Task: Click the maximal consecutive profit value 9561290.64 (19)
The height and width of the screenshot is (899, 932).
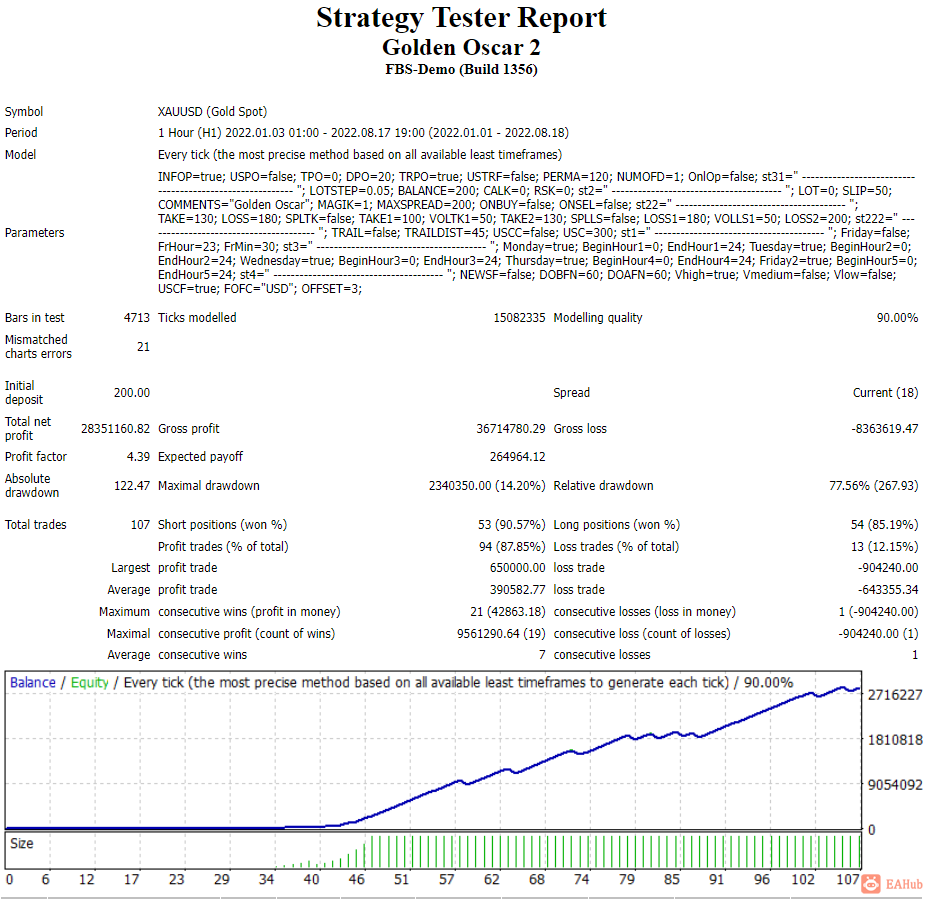Action: point(501,634)
